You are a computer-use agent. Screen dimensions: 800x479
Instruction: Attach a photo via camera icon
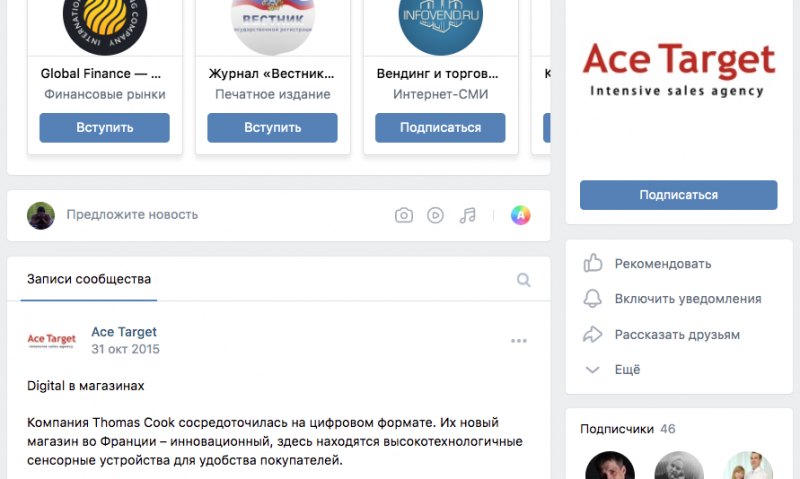404,215
